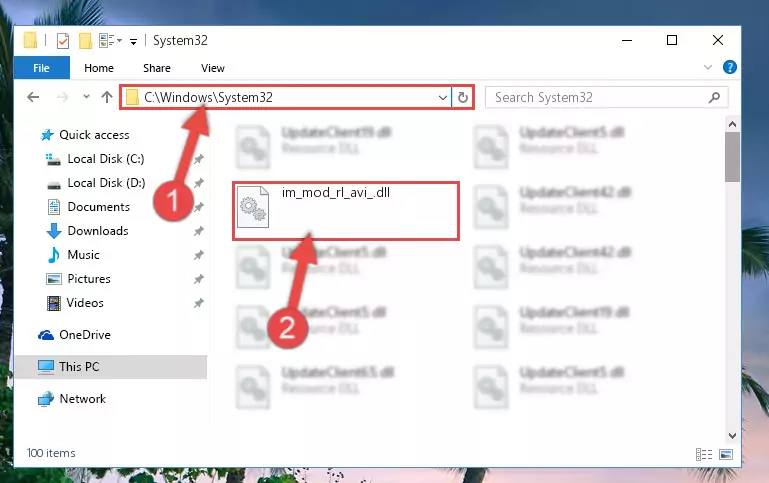
Task: Click the pin icon next to Local Disk (D:)
Action: [199, 183]
